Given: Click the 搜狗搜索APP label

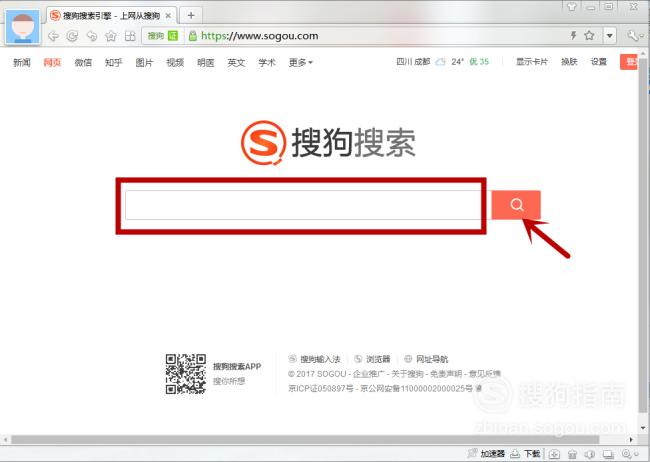Looking at the screenshot, I should coord(237,367).
